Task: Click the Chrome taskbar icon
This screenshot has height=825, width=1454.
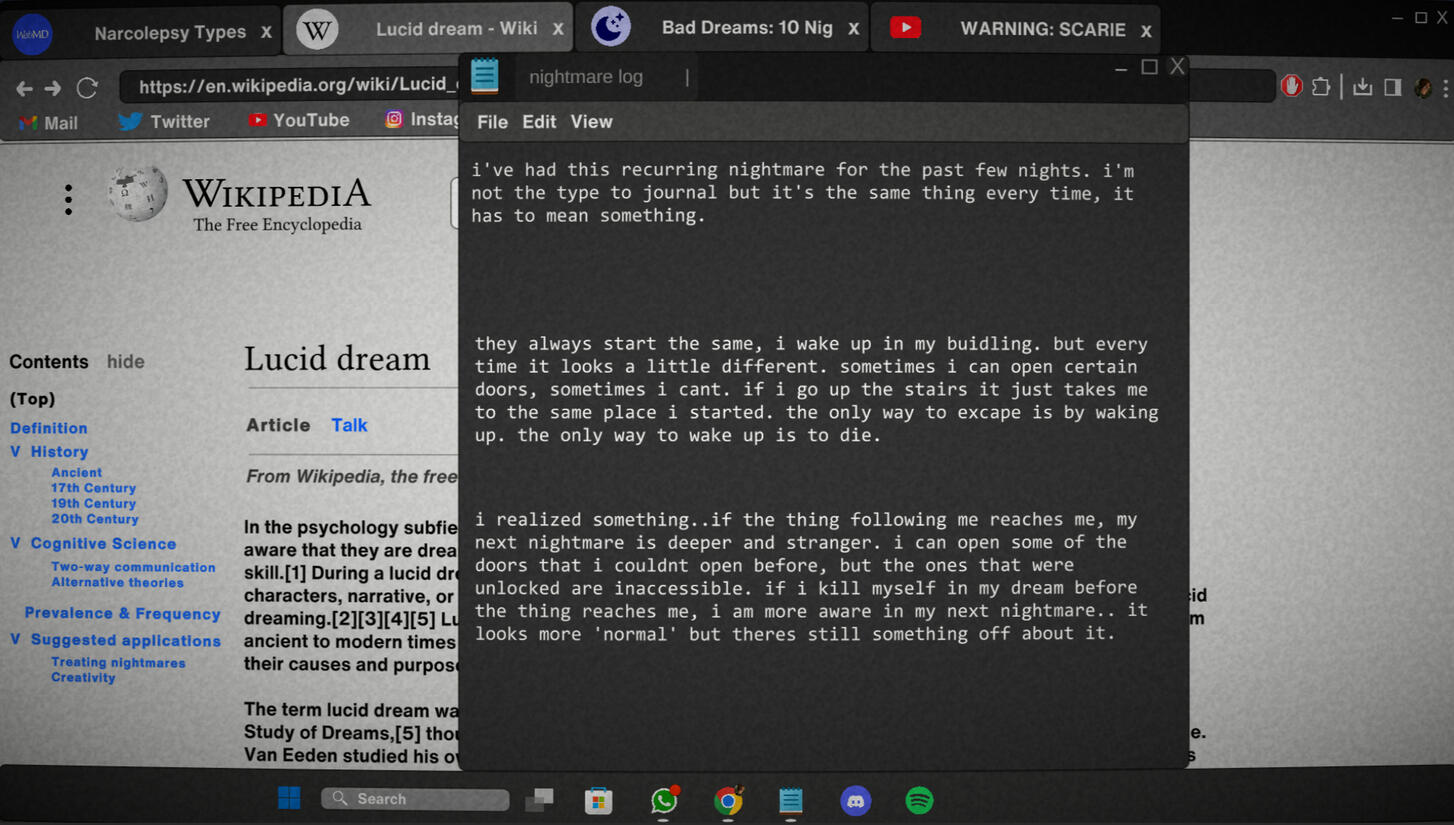Action: coord(729,800)
